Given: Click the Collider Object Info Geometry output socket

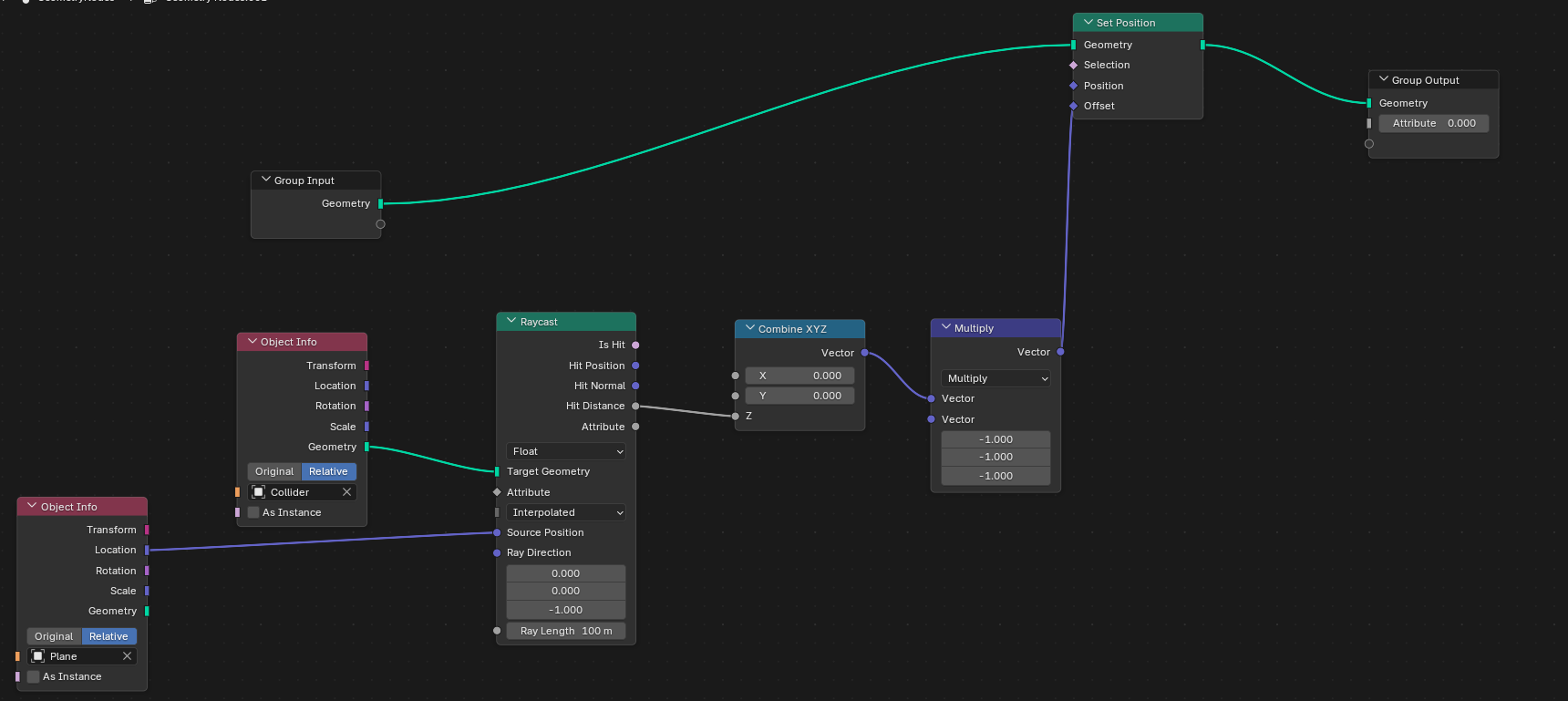Looking at the screenshot, I should [x=366, y=447].
